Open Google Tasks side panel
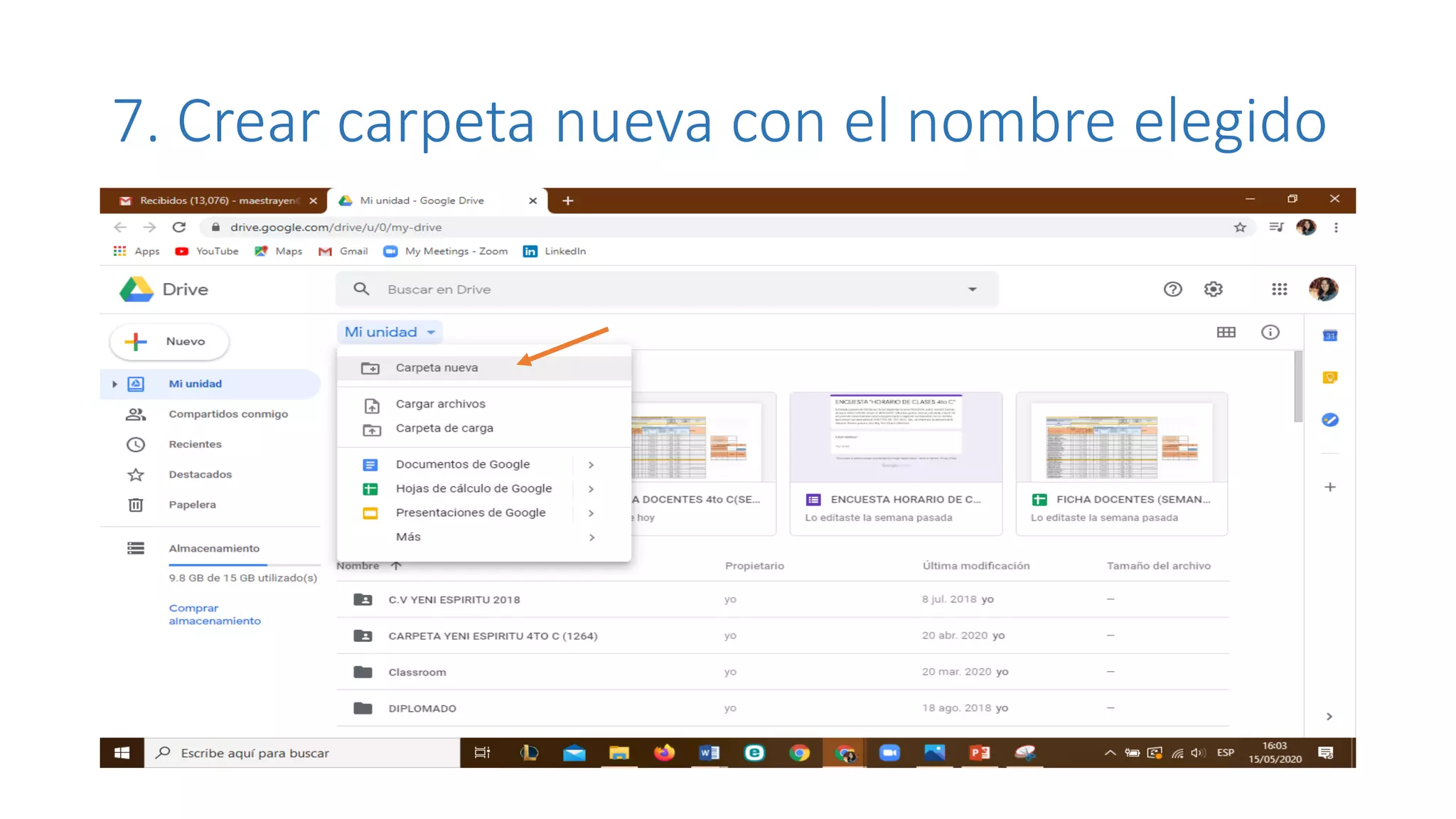The height and width of the screenshot is (819, 1456). point(1329,420)
